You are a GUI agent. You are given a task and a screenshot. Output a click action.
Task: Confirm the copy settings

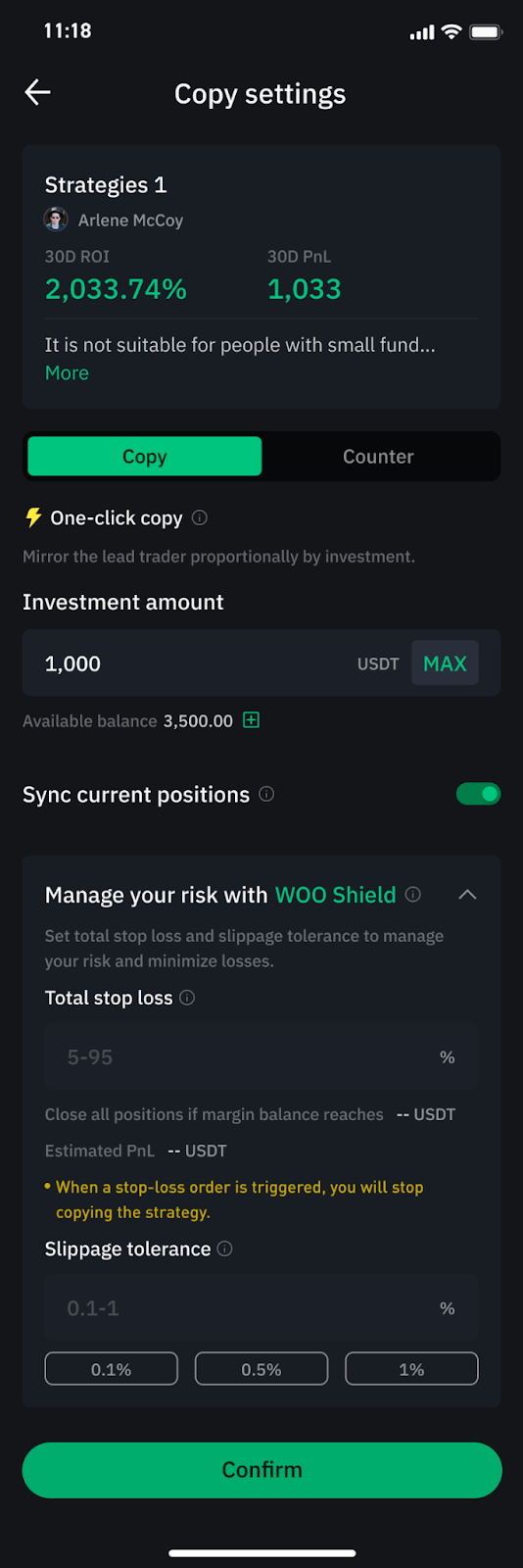261,1470
